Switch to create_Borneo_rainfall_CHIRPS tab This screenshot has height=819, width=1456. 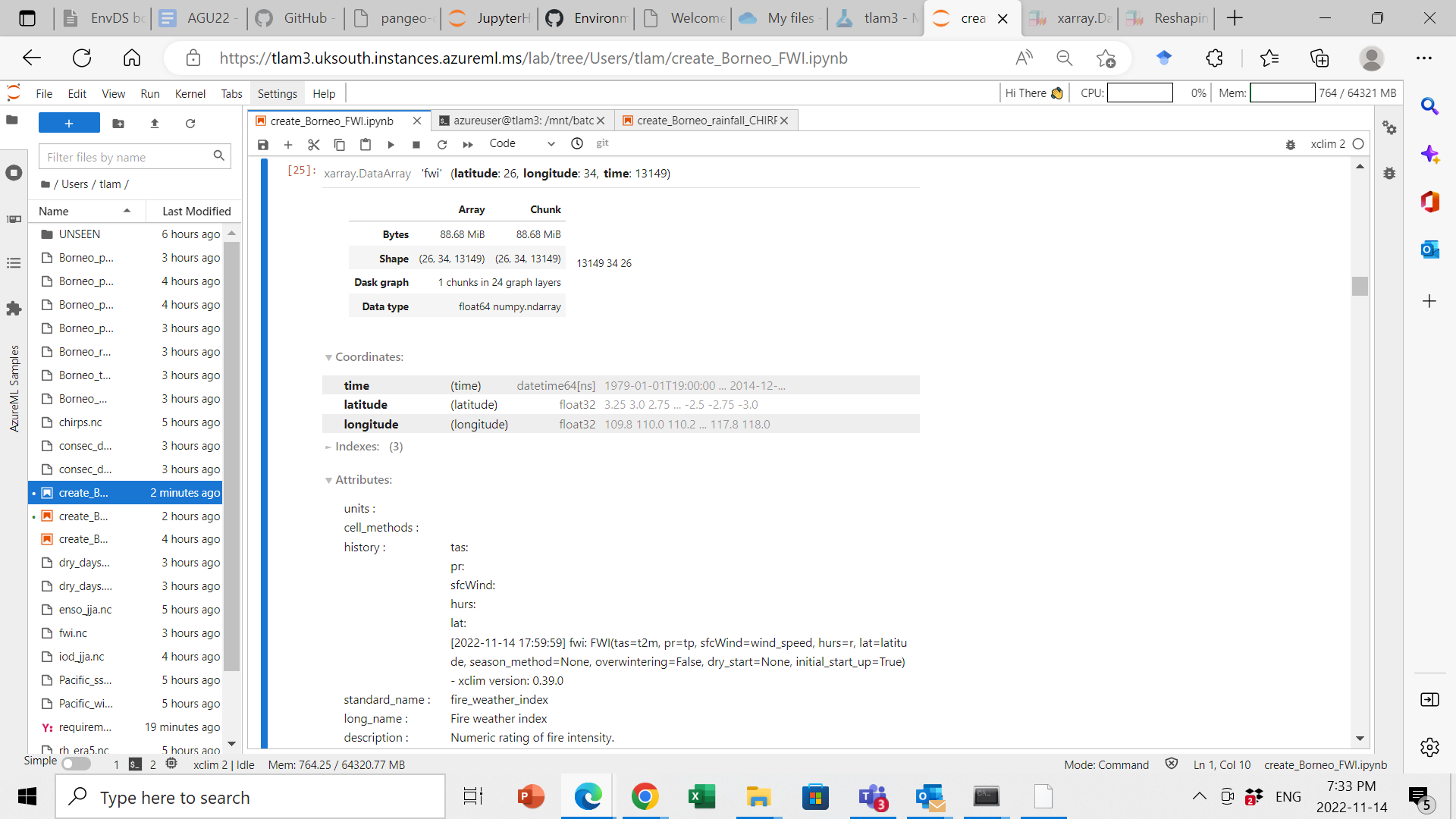pyautogui.click(x=705, y=121)
